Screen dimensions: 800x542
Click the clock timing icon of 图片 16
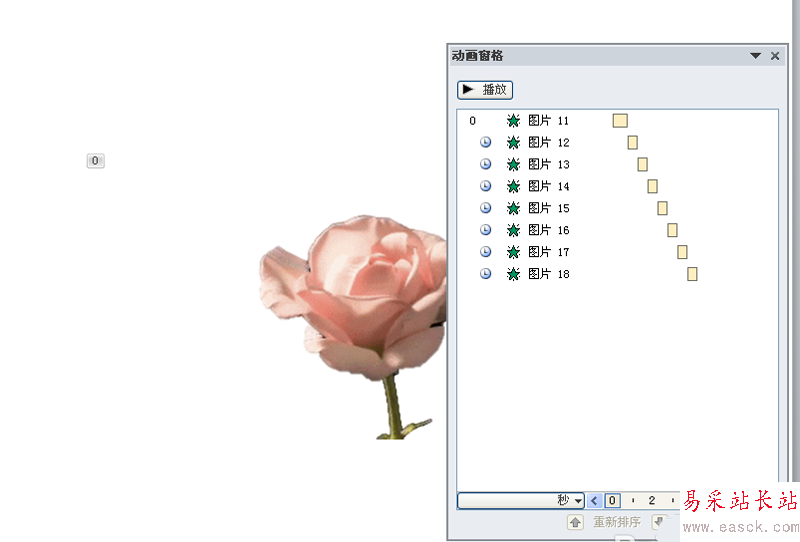486,230
